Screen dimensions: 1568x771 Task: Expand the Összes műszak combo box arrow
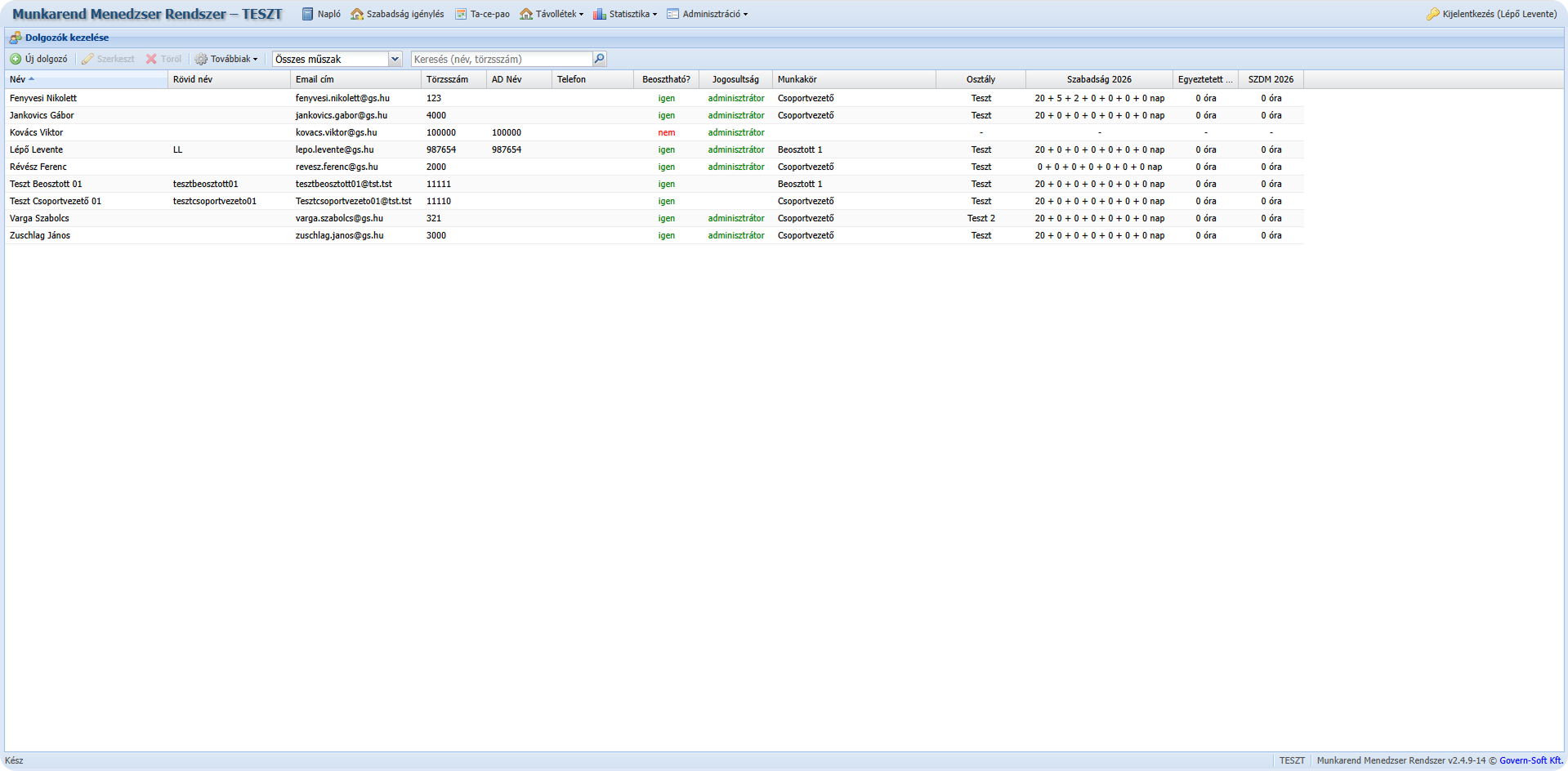click(x=395, y=59)
